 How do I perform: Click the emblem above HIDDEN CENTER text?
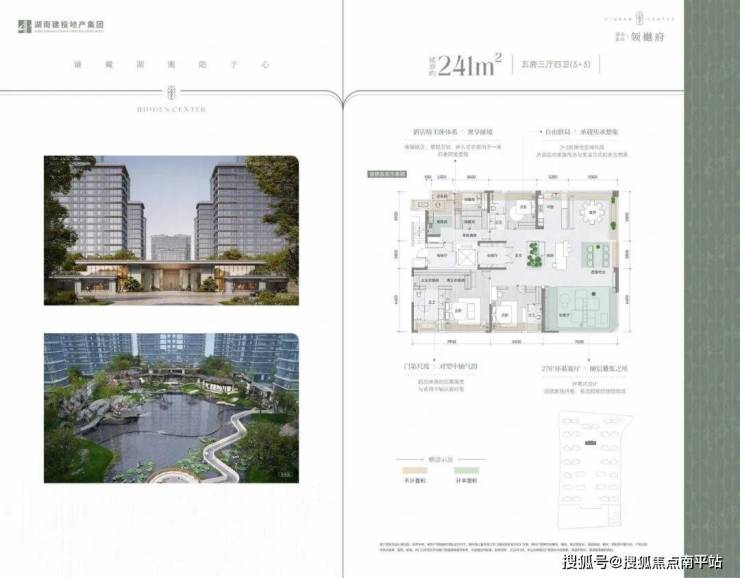pyautogui.click(x=171, y=92)
